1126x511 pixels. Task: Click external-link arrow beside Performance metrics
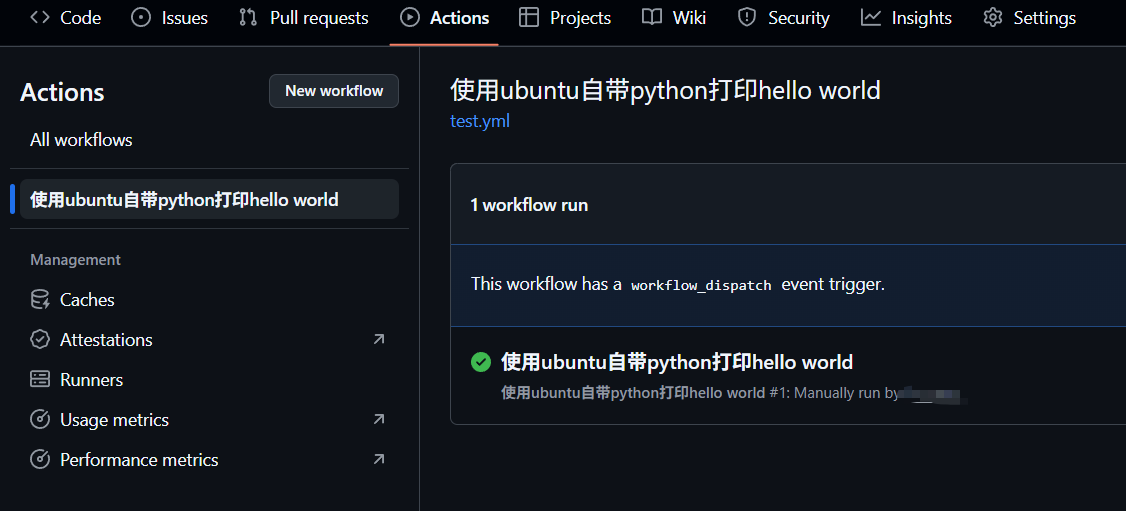pos(378,459)
